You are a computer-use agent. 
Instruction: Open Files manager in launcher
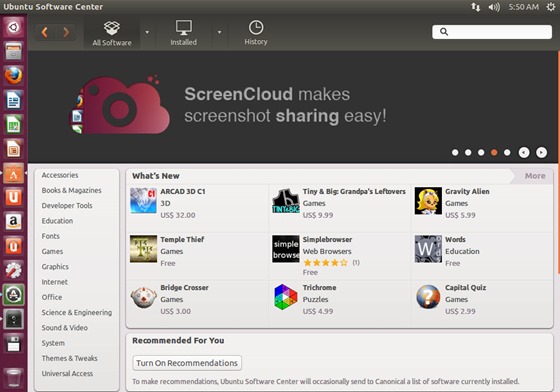point(14,51)
